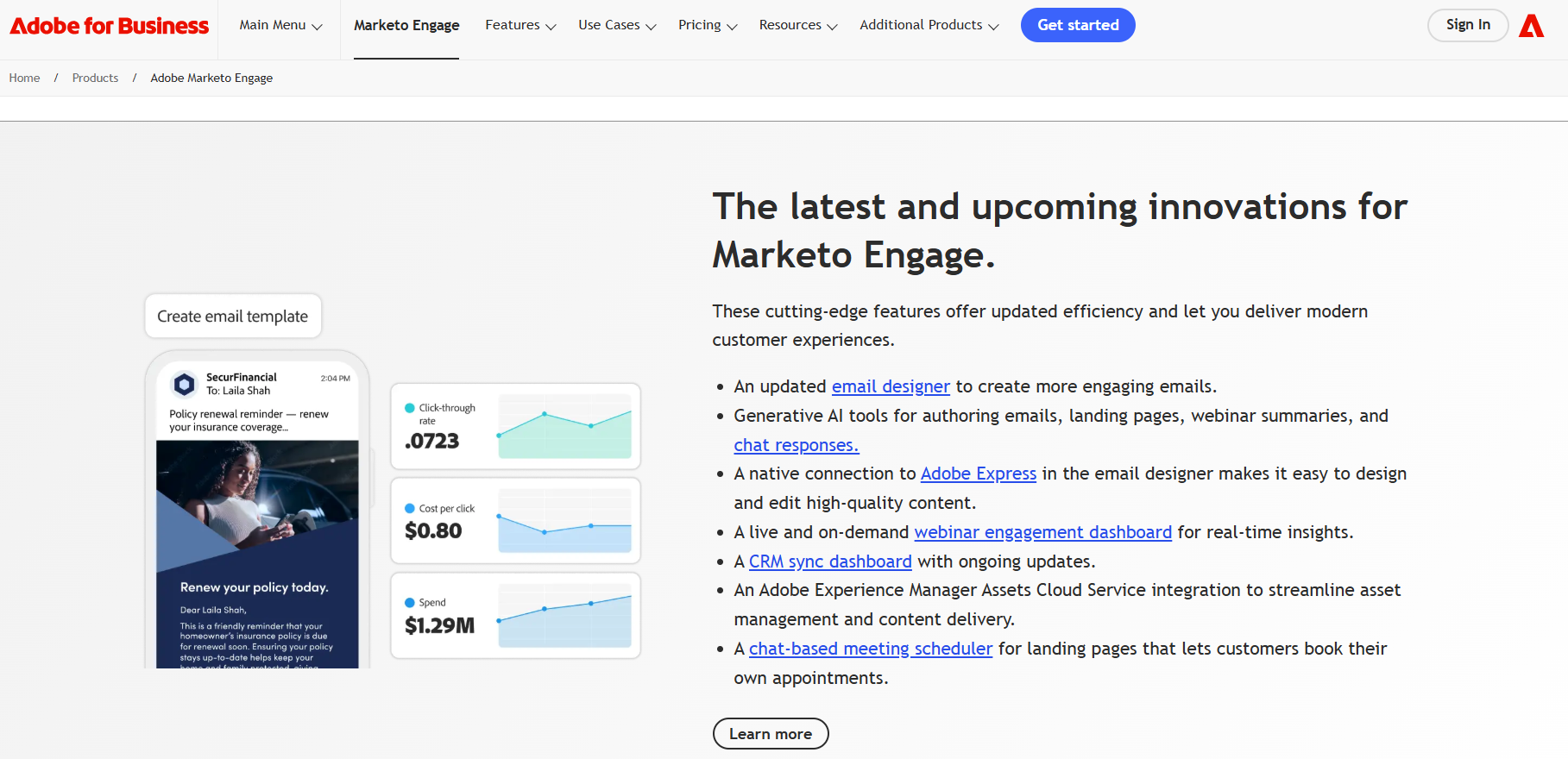Click the Create email template label

[233, 316]
